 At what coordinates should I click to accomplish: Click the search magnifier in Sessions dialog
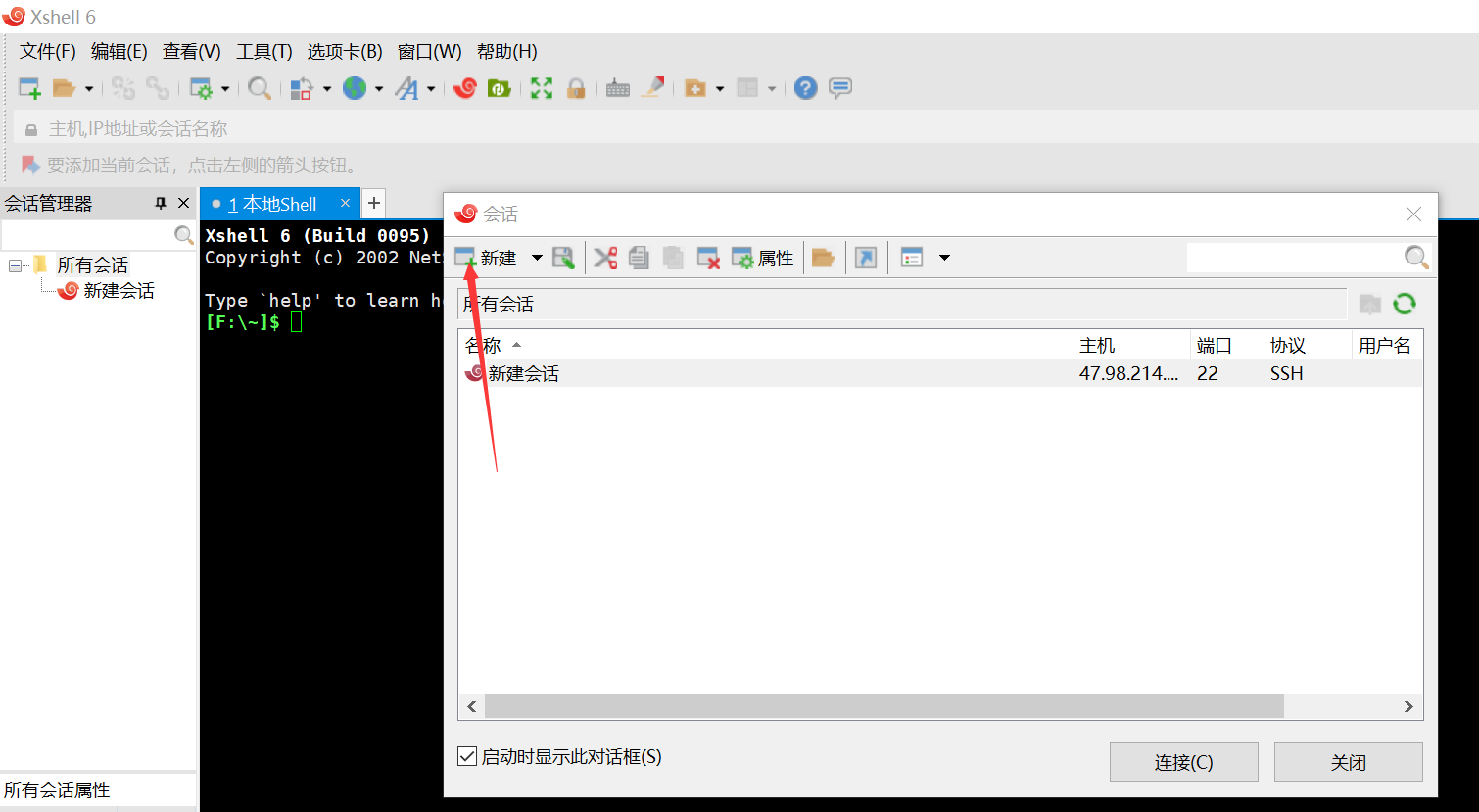click(1416, 258)
